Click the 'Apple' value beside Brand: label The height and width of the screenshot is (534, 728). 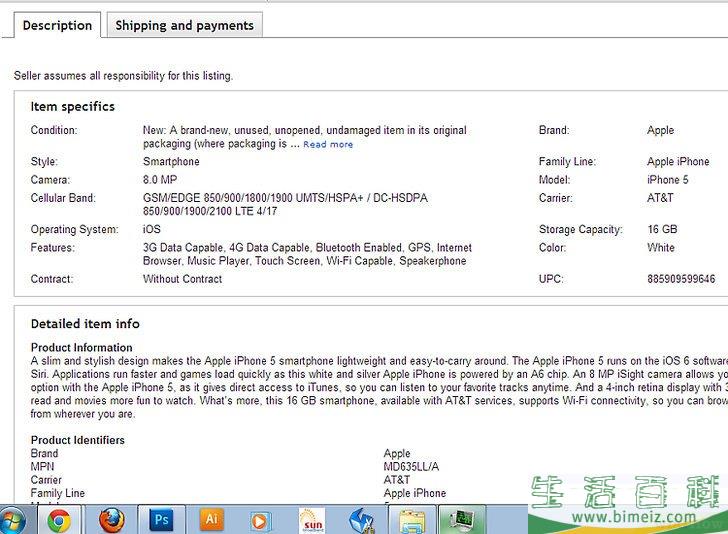[660, 130]
